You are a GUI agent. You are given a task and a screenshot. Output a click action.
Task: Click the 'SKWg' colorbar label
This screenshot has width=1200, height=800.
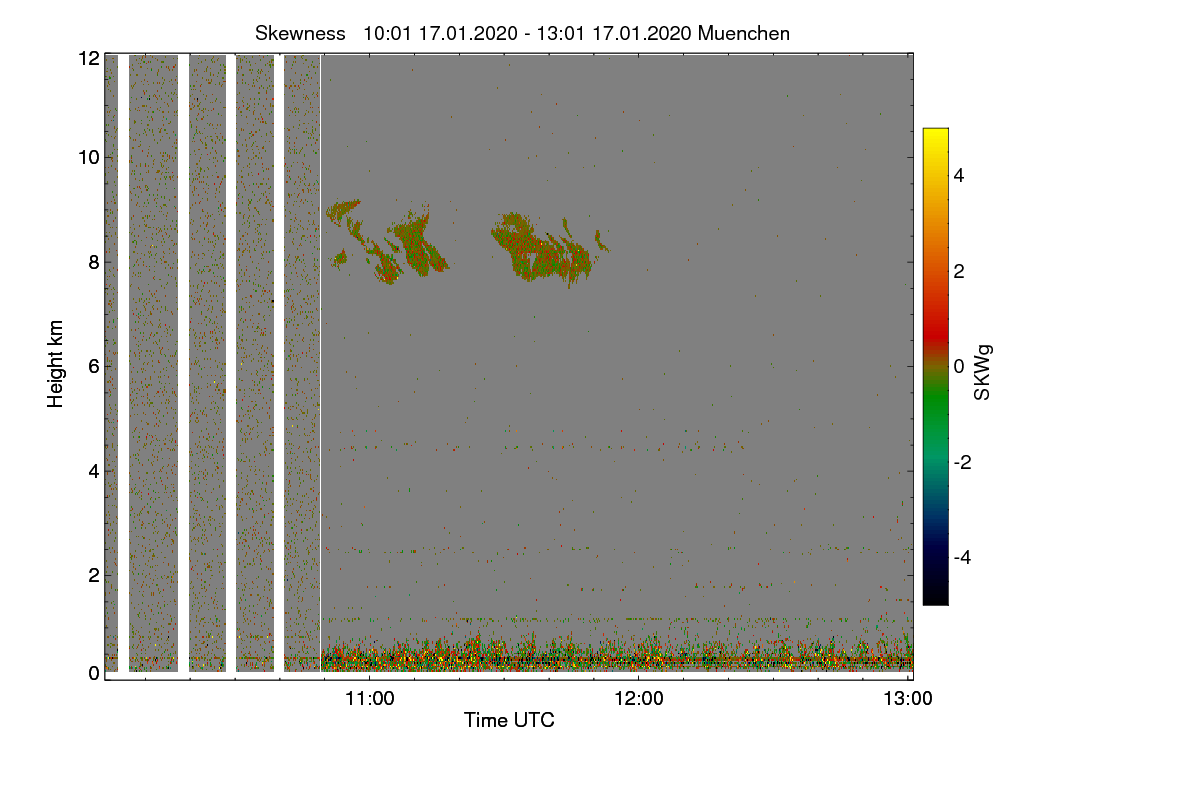click(x=983, y=373)
